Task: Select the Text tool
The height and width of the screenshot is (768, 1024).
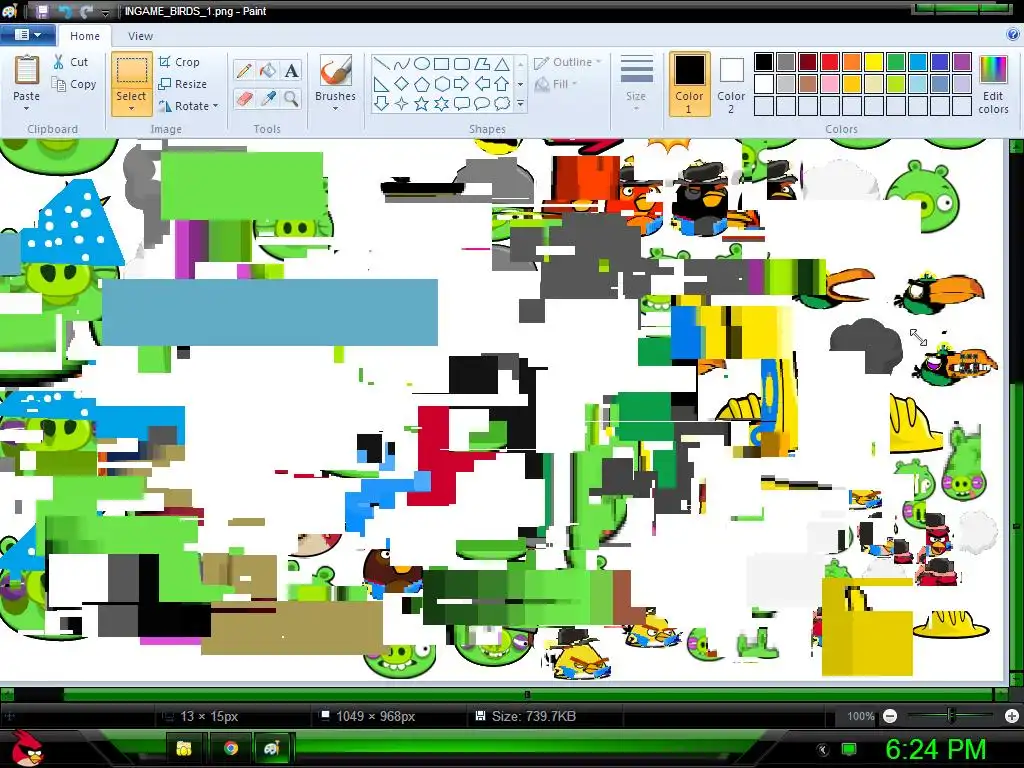Action: point(291,70)
